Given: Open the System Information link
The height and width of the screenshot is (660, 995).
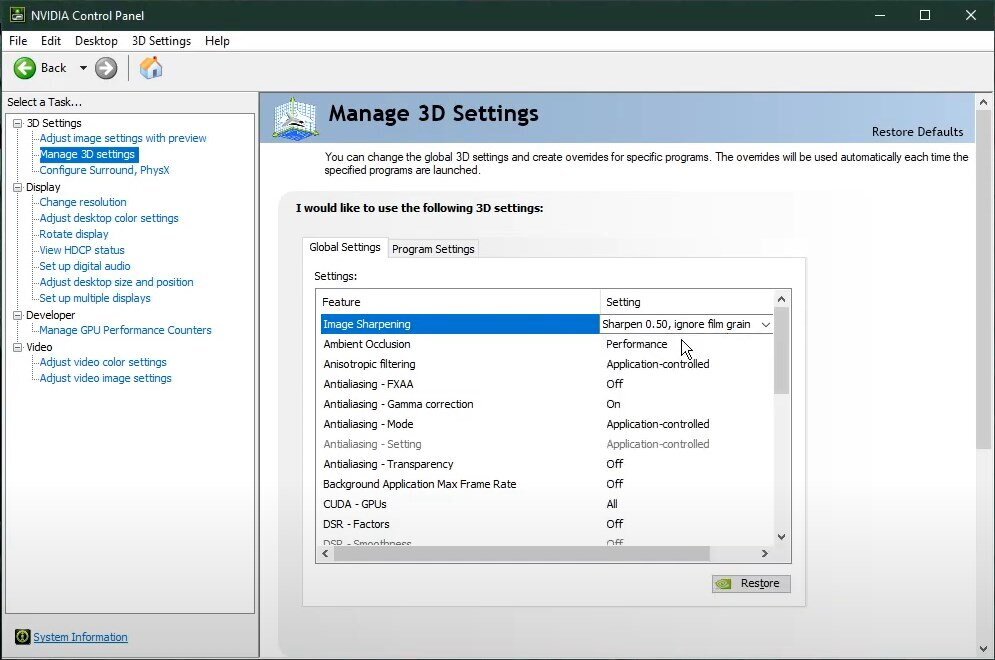Looking at the screenshot, I should (80, 637).
